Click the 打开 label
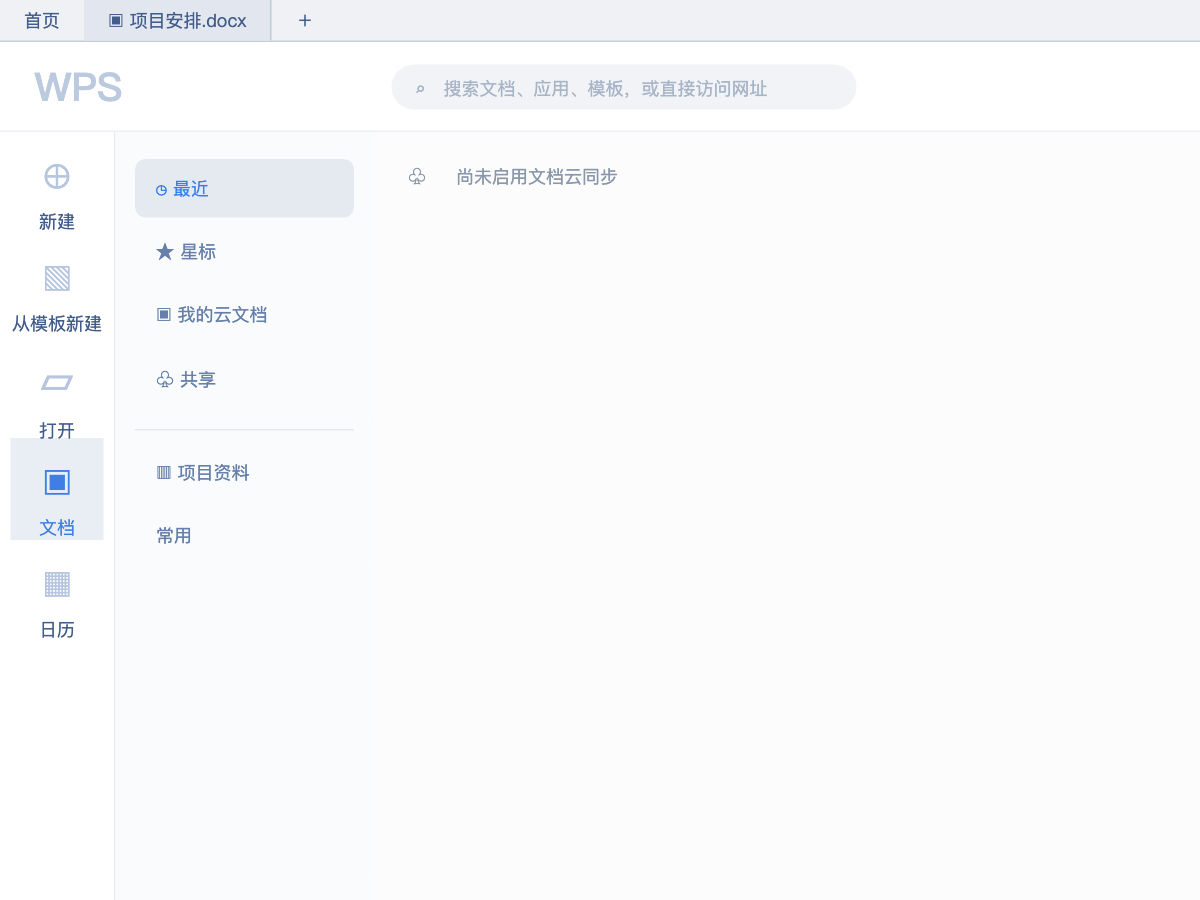The height and width of the screenshot is (900, 1200). [57, 430]
